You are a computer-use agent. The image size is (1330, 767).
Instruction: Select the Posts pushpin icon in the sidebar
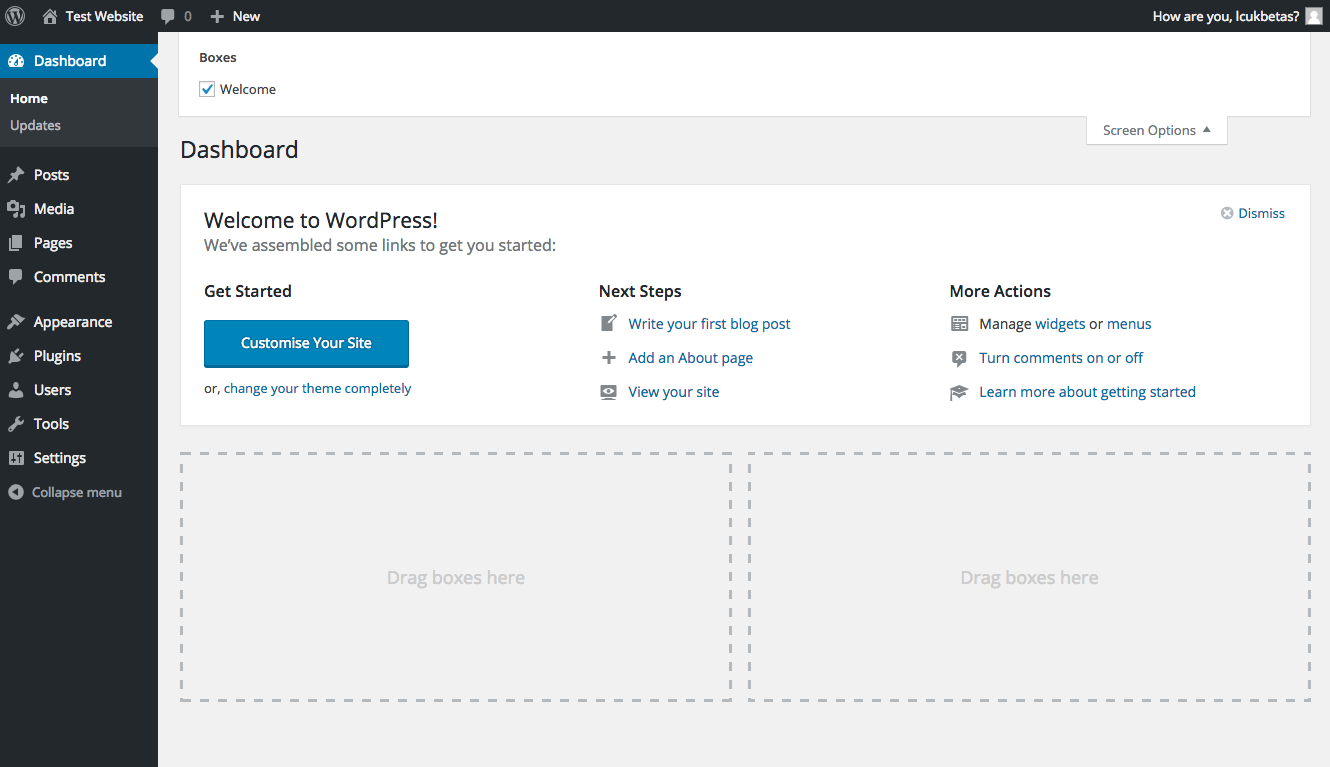pos(18,174)
